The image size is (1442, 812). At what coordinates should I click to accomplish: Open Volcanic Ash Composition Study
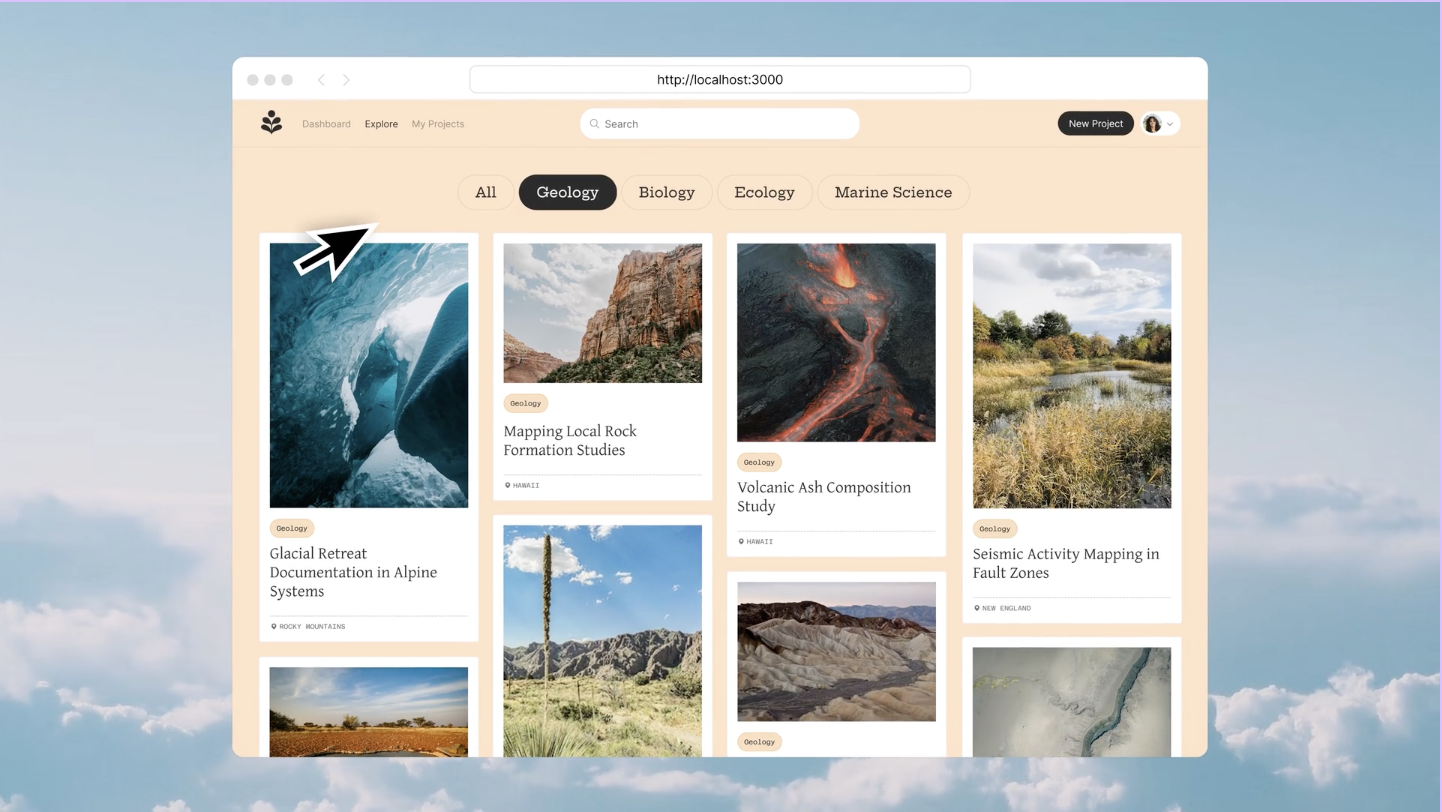(x=824, y=496)
